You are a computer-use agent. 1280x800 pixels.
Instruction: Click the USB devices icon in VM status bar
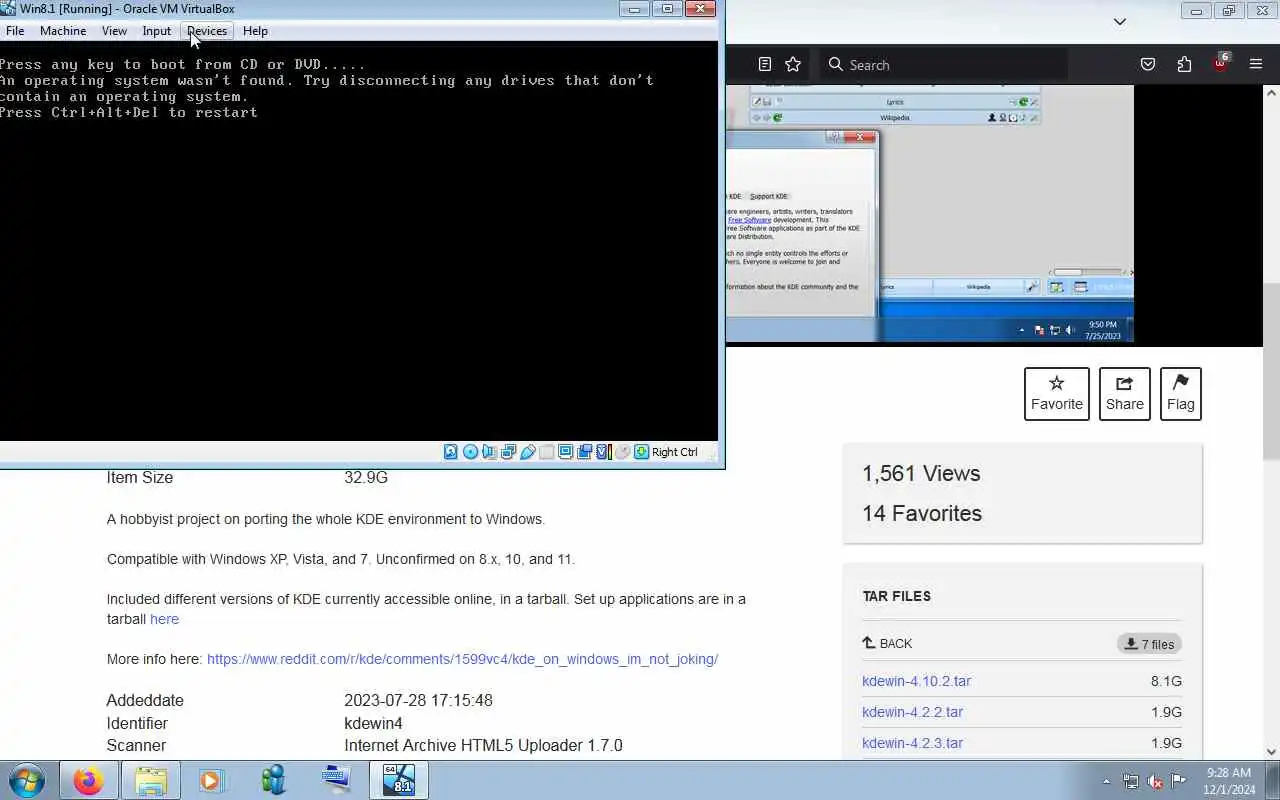527,452
